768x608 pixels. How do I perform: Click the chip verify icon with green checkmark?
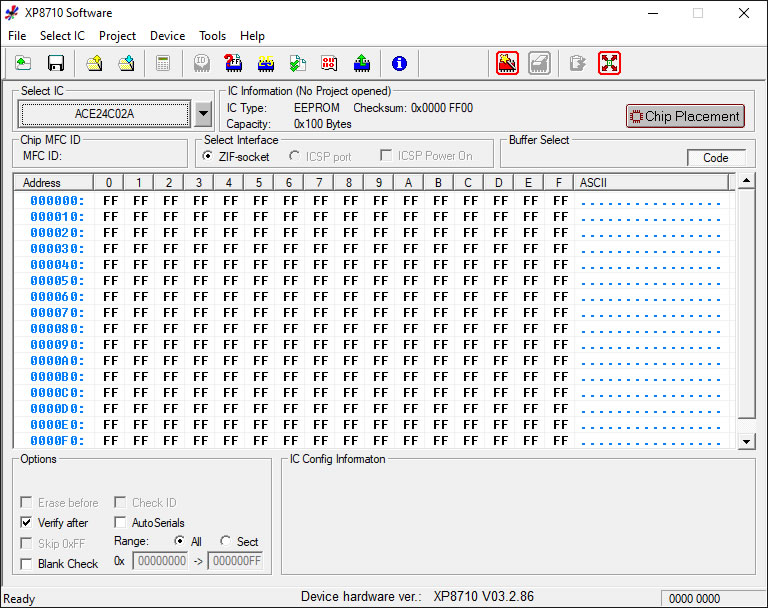[x=298, y=63]
